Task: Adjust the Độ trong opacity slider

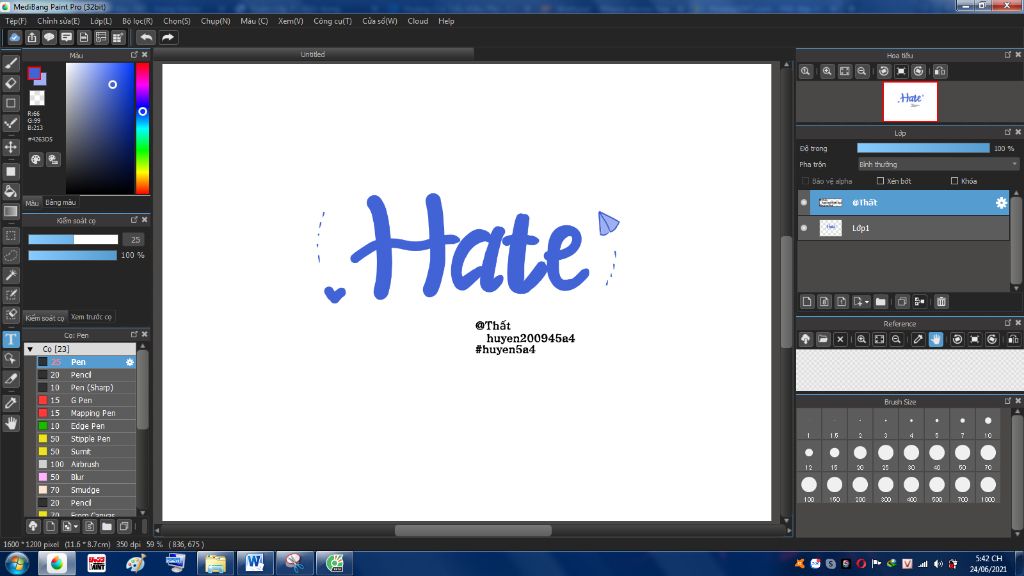Action: click(x=923, y=148)
